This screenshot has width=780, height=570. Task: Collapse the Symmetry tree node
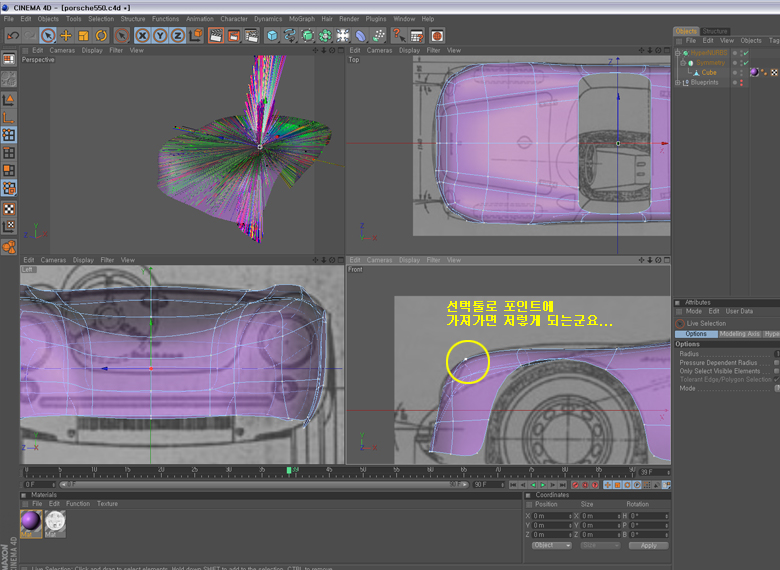tap(683, 63)
